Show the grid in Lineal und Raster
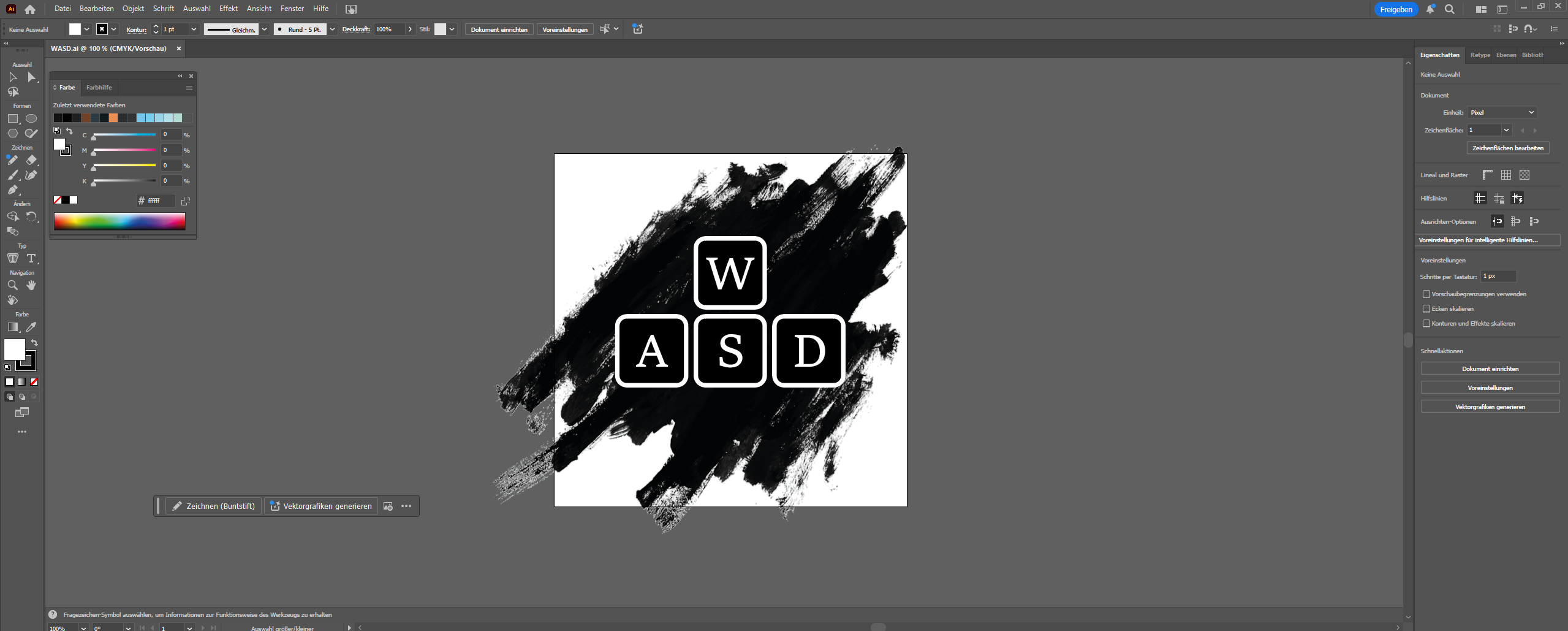1568x631 pixels. [x=1506, y=175]
